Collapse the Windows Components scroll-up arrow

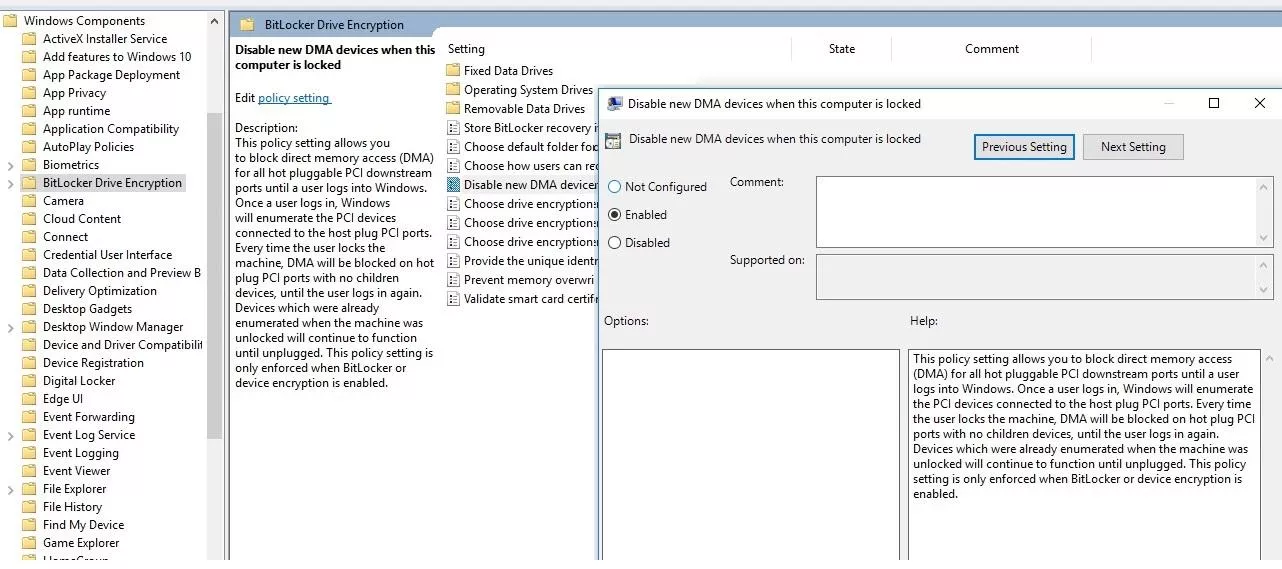[x=215, y=20]
